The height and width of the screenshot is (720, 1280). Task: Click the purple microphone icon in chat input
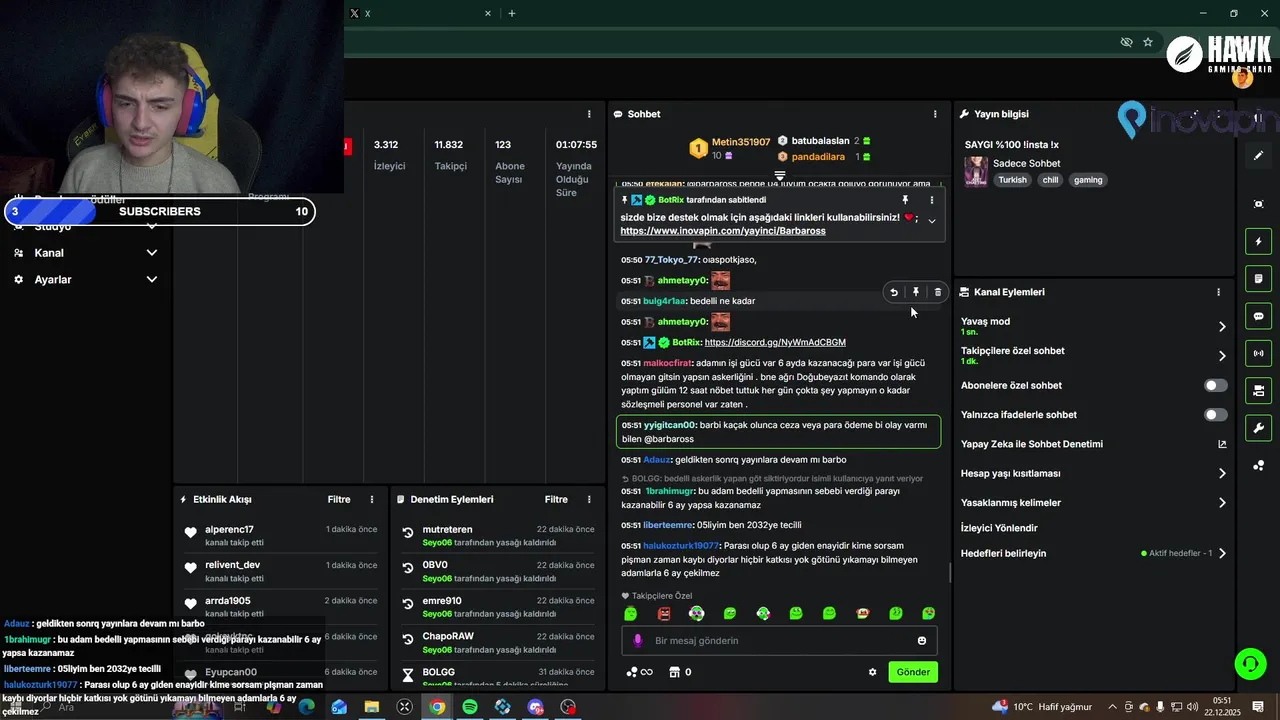pyautogui.click(x=638, y=640)
